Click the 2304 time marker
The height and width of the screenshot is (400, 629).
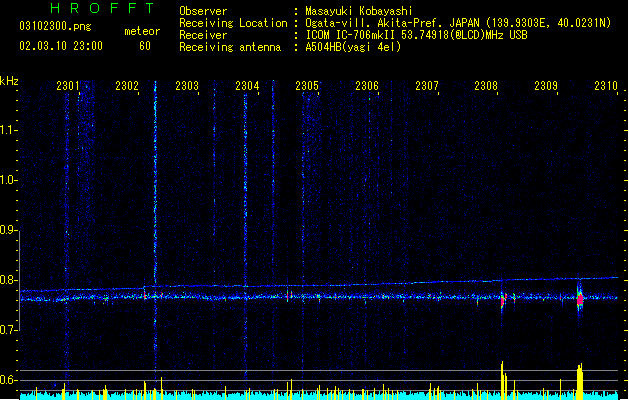[x=247, y=86]
